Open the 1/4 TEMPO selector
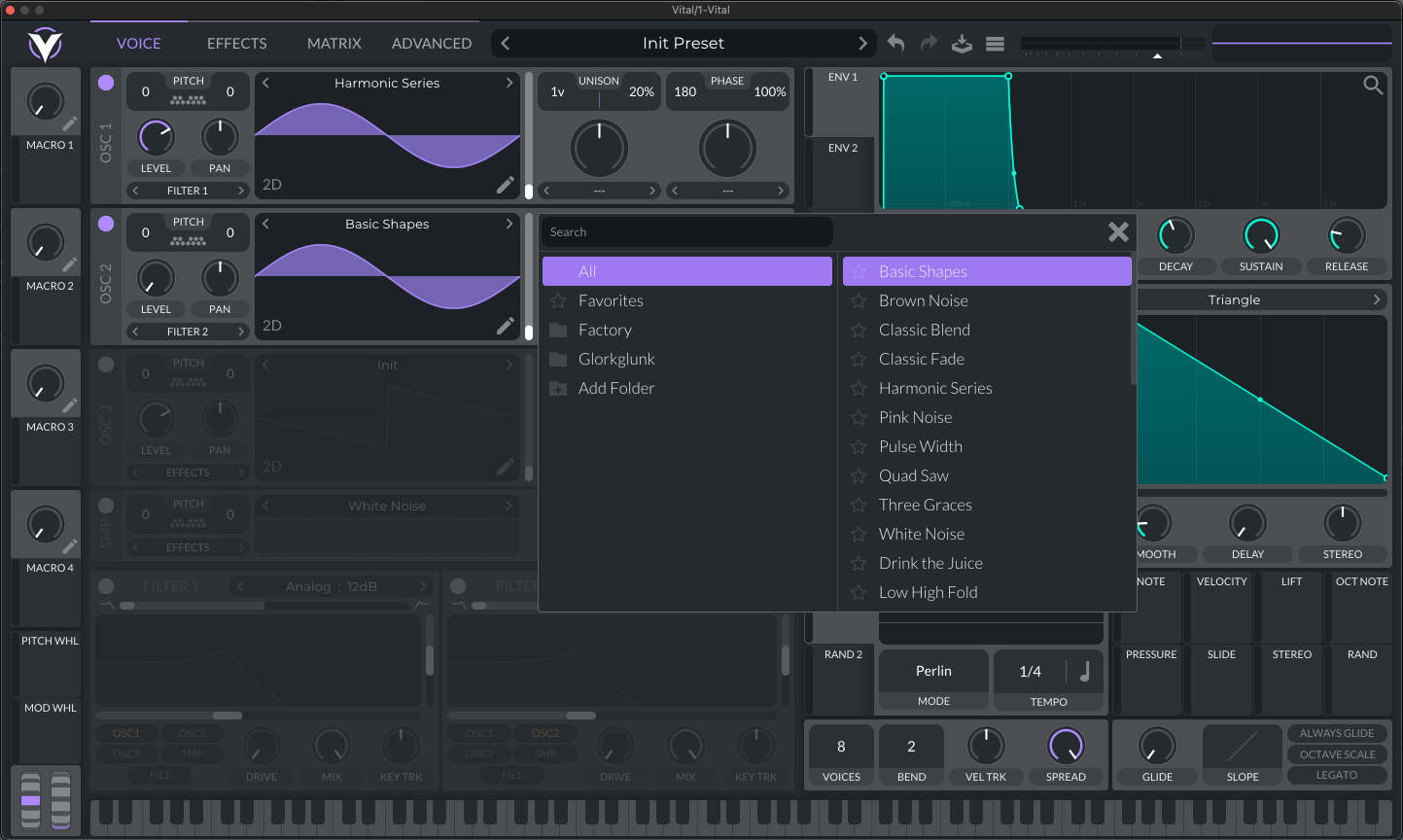 (1031, 671)
